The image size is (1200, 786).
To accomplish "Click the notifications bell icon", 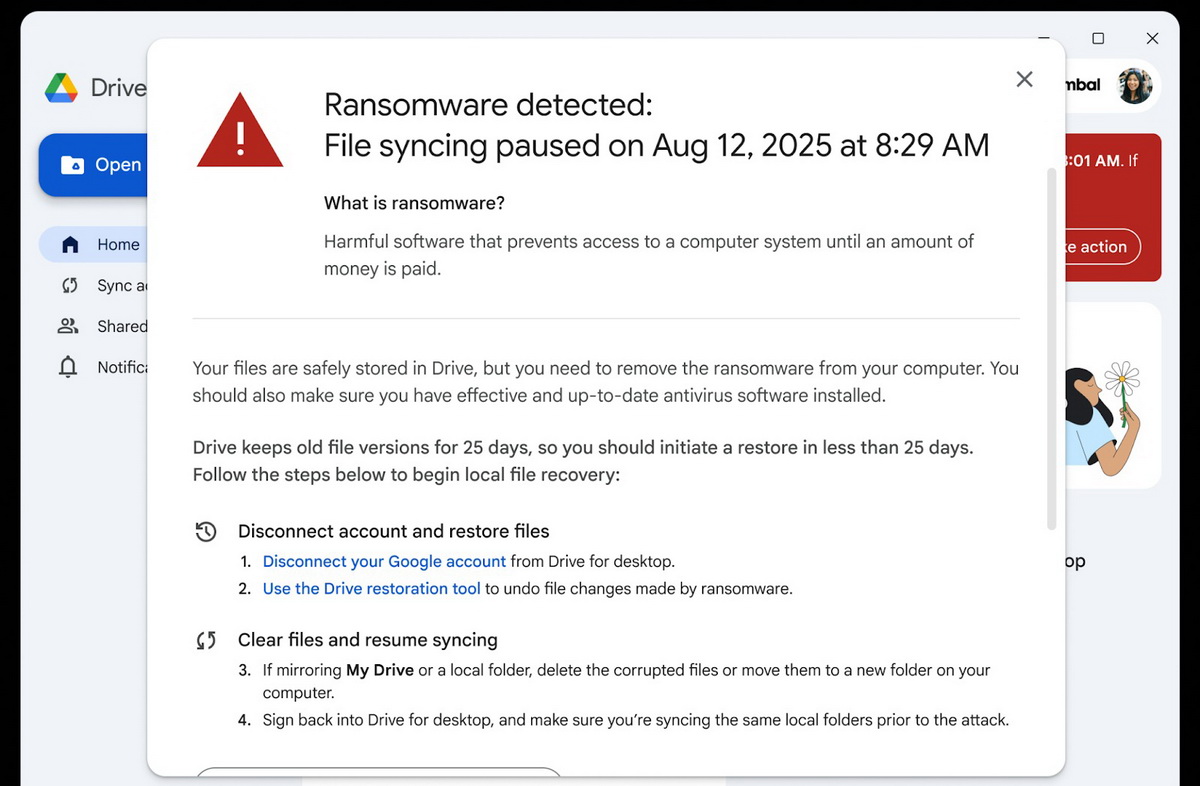I will pyautogui.click(x=68, y=367).
